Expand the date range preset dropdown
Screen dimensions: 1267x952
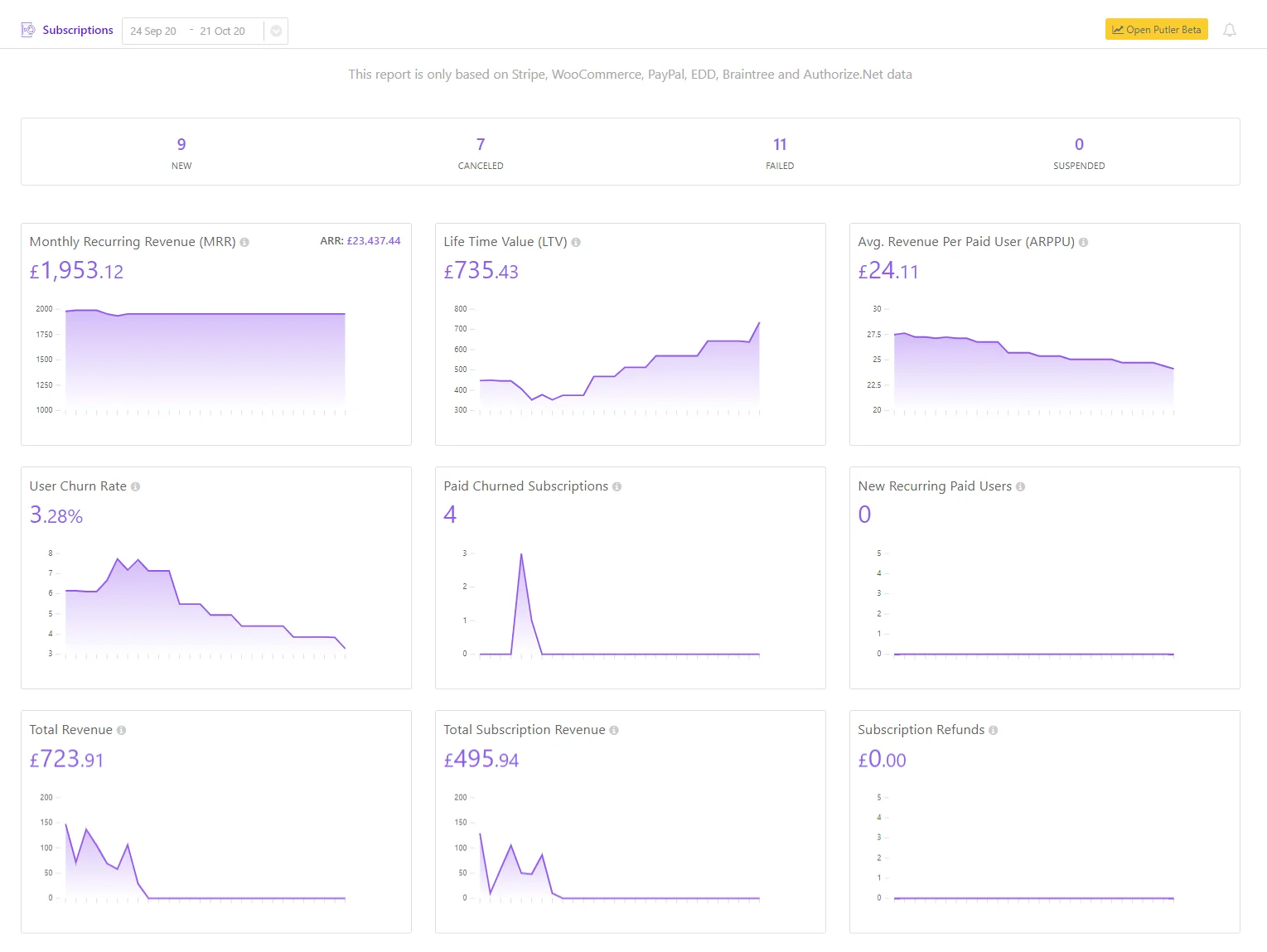pos(276,31)
